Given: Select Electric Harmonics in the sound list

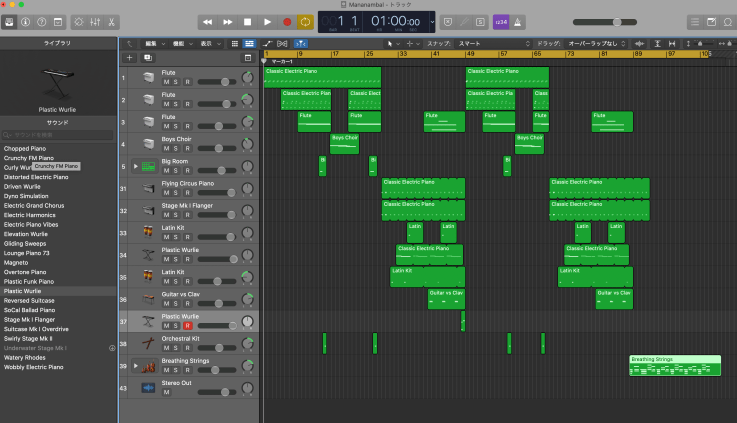Looking at the screenshot, I should tap(30, 215).
